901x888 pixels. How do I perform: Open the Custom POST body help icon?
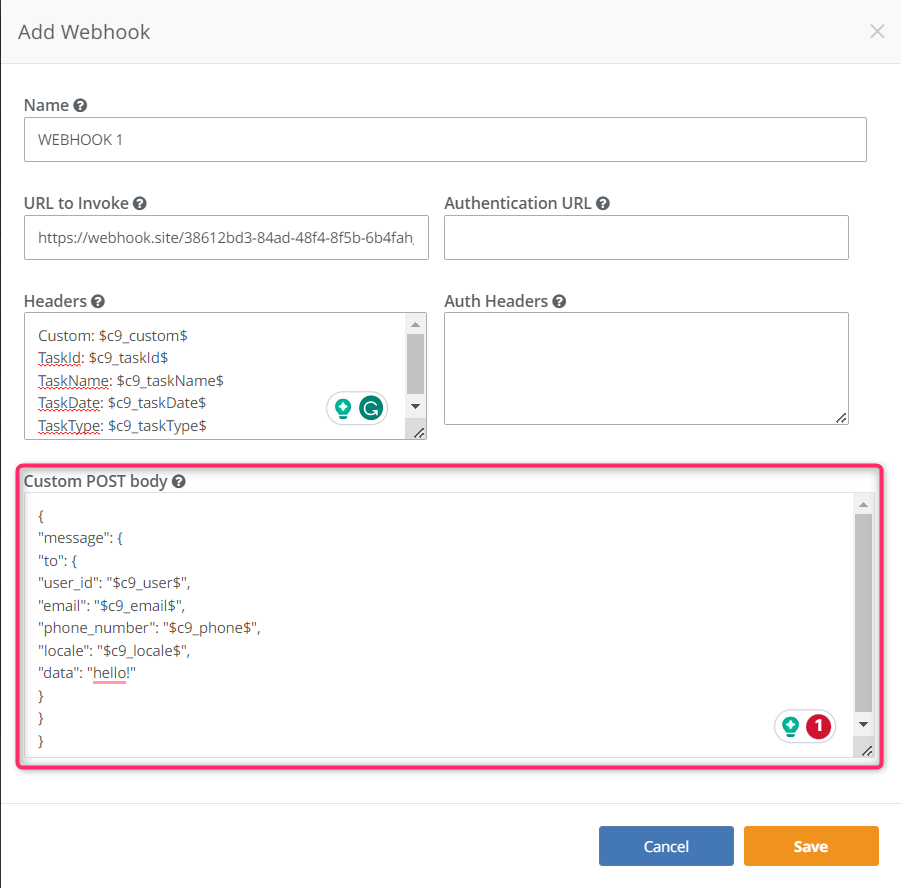179,482
